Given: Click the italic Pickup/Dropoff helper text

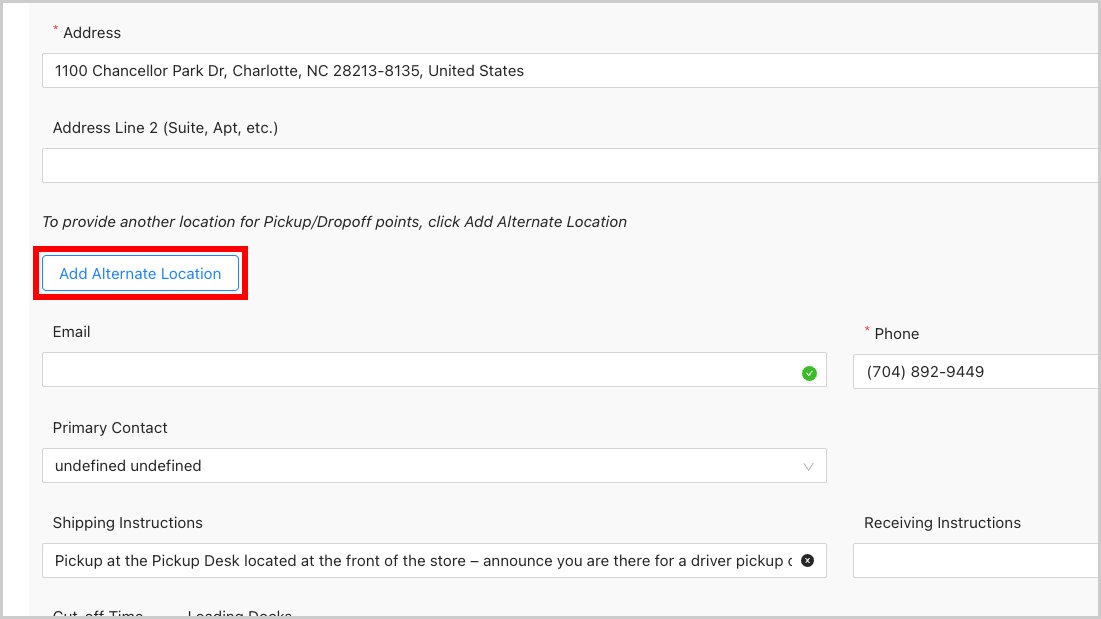Looking at the screenshot, I should click(x=334, y=222).
